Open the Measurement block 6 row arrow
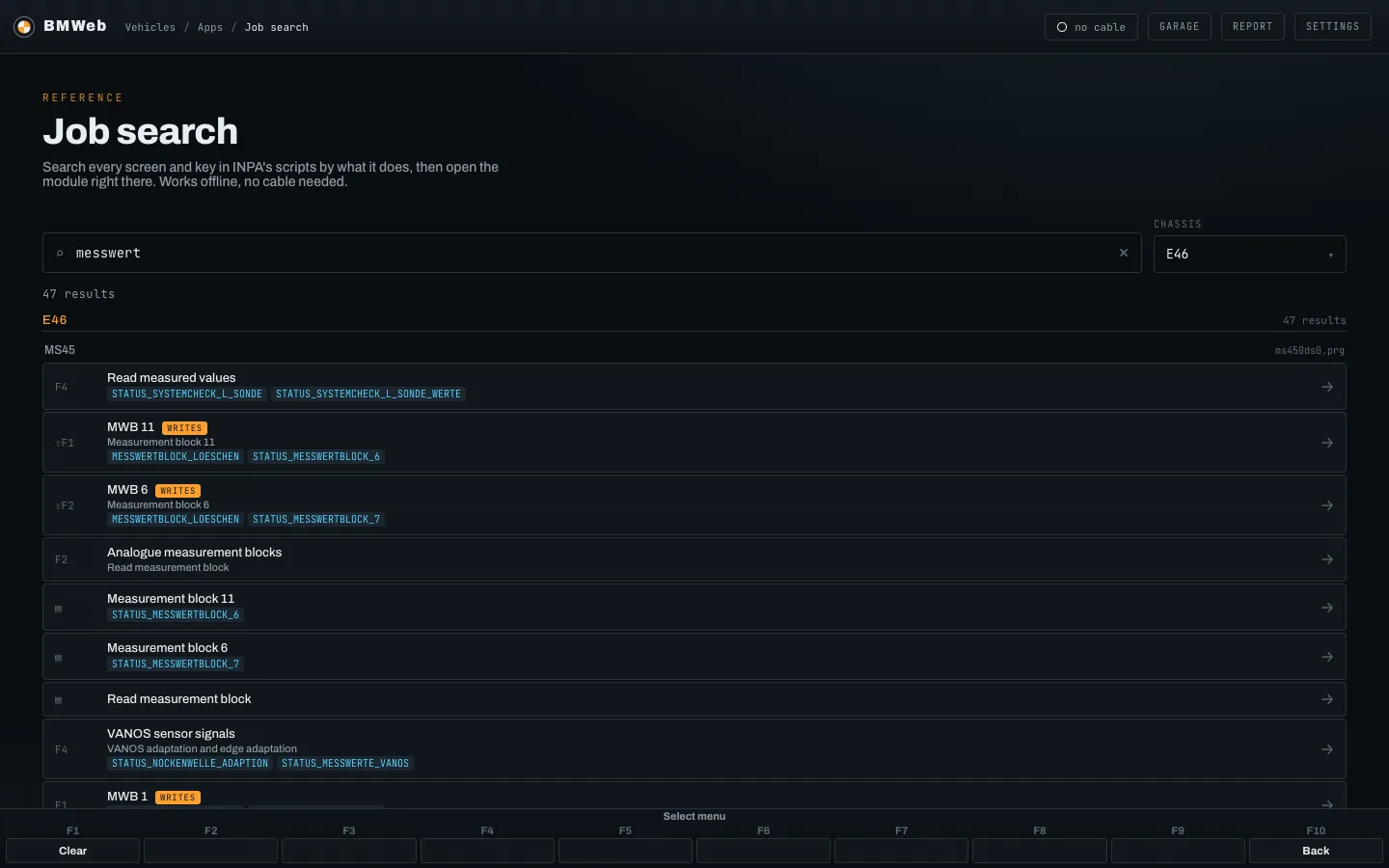This screenshot has width=1389, height=868. [x=1327, y=657]
